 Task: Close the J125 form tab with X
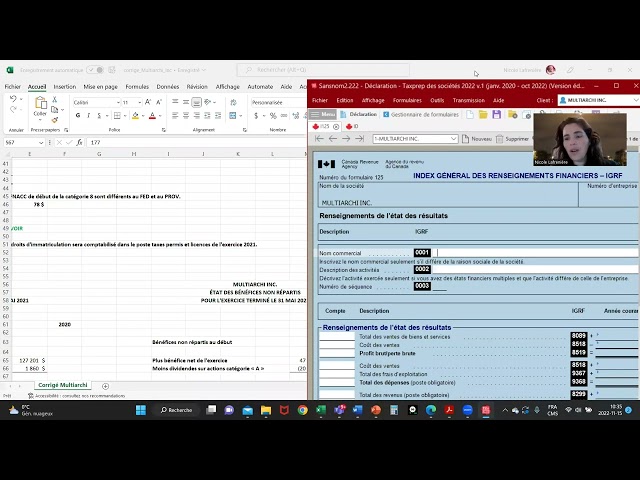point(336,127)
